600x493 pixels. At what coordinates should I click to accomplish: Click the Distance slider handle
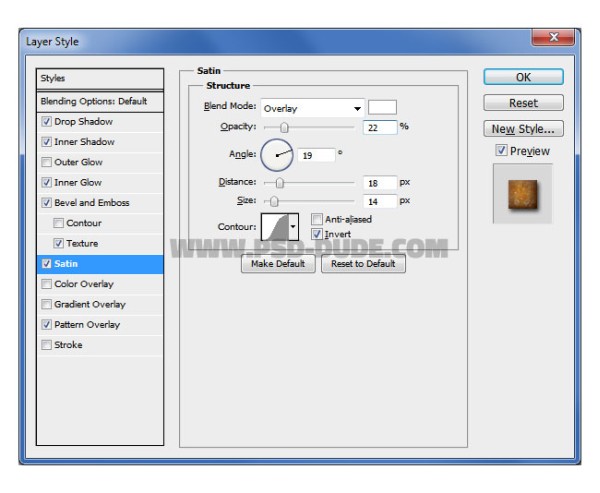[x=280, y=183]
